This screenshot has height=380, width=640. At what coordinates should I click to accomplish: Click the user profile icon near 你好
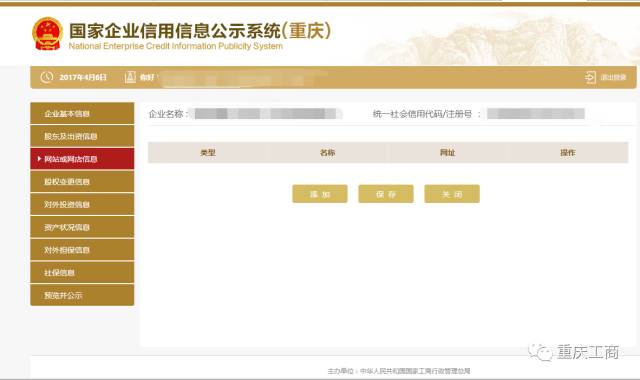tap(130, 77)
